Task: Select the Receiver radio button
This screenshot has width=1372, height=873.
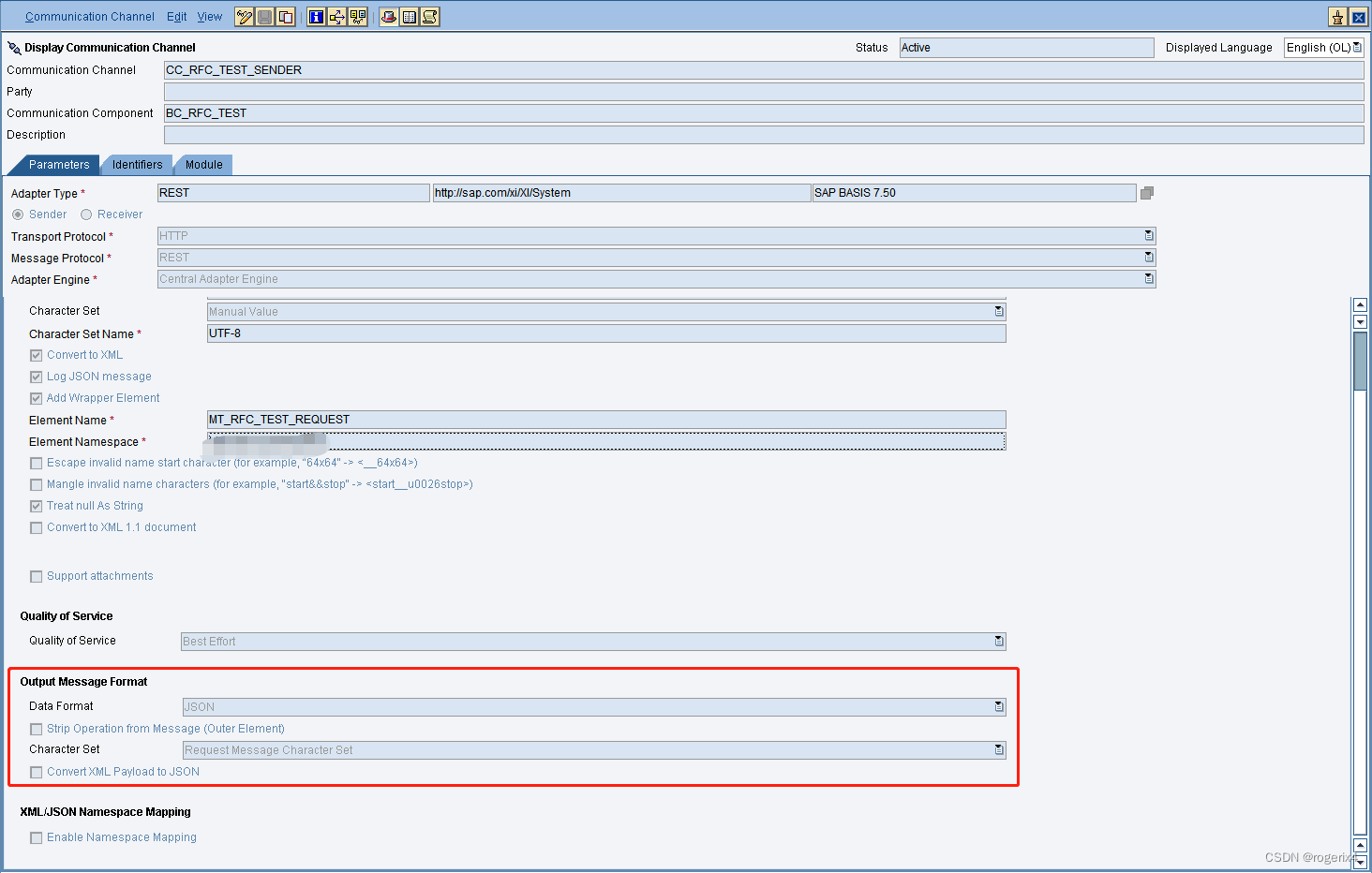Action: [x=85, y=214]
